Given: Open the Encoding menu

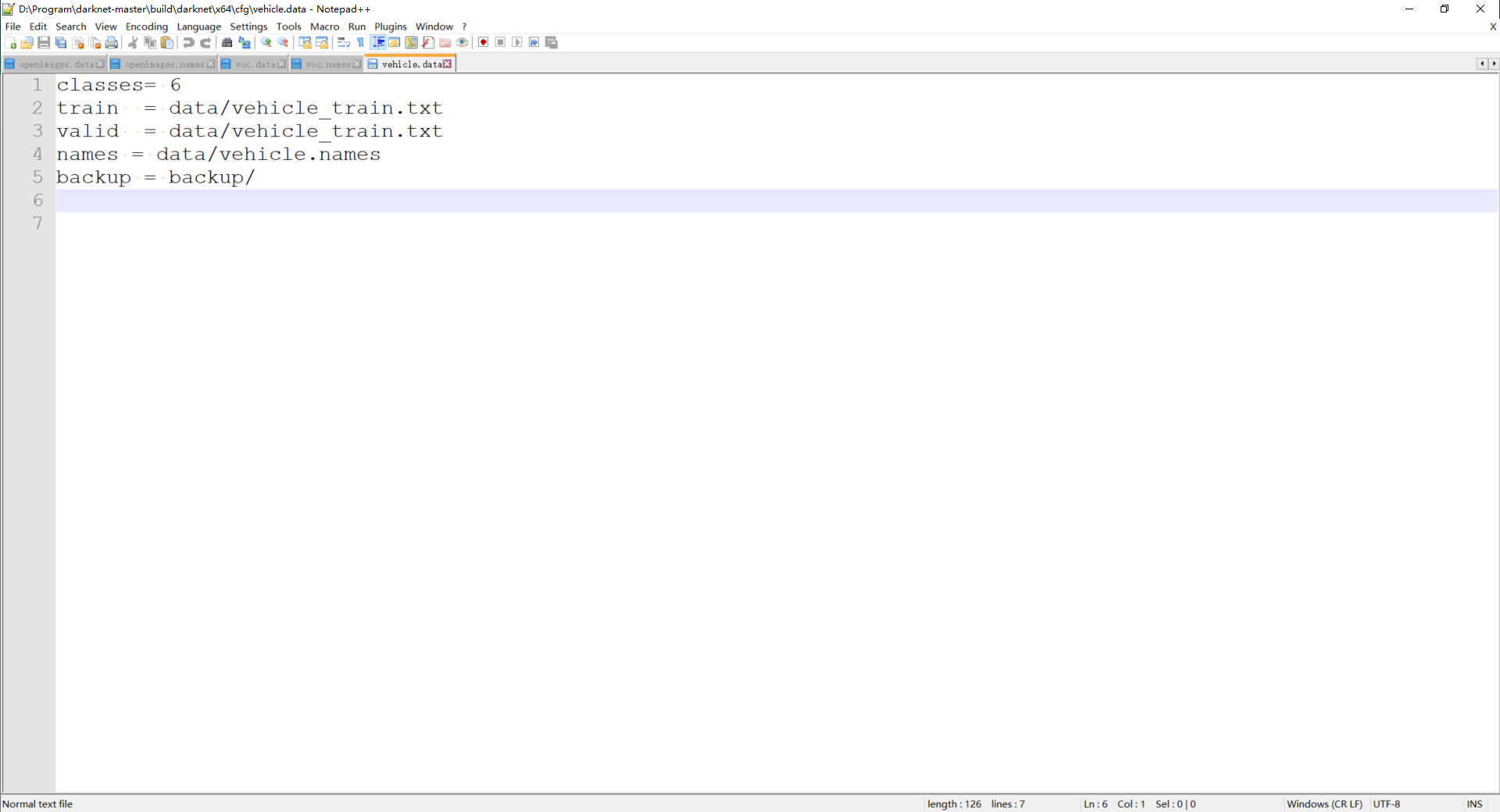Looking at the screenshot, I should tap(146, 26).
